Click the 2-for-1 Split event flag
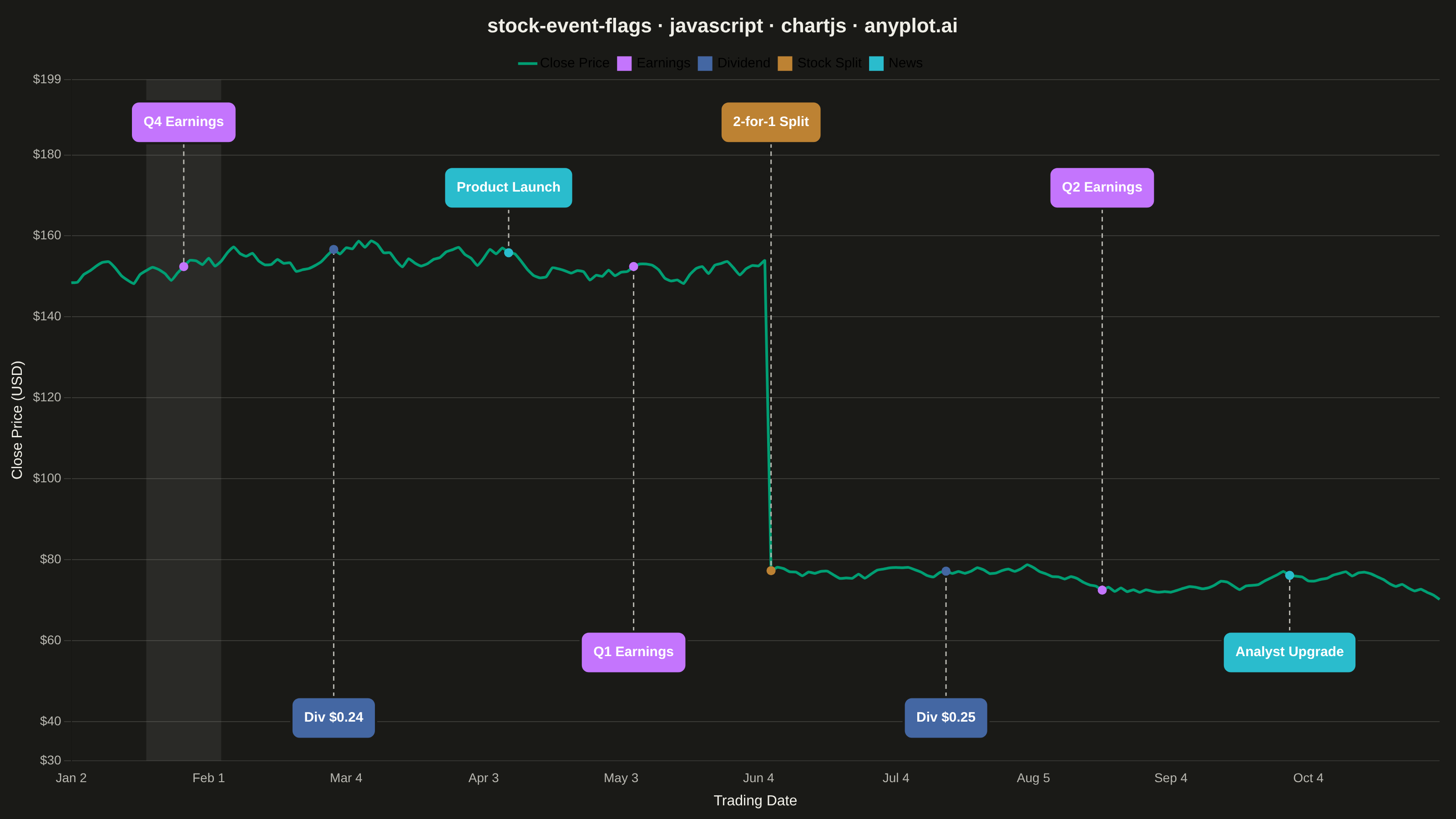Viewport: 1456px width, 819px height. pos(771,122)
